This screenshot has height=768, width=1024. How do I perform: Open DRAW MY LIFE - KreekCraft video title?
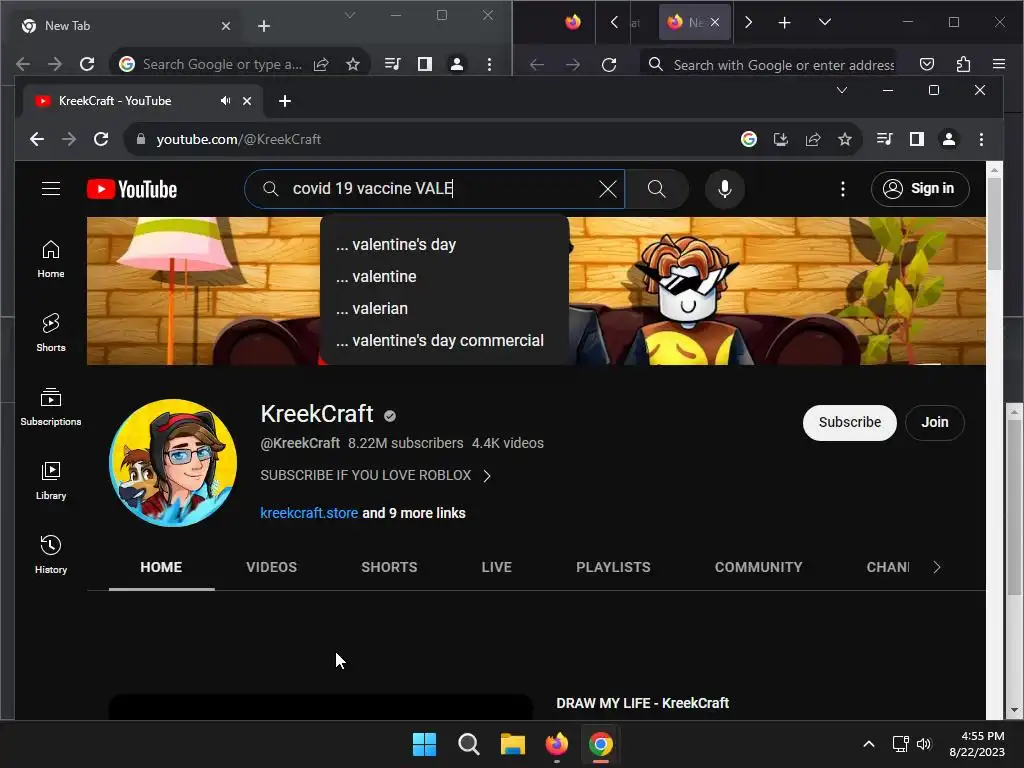pos(642,703)
